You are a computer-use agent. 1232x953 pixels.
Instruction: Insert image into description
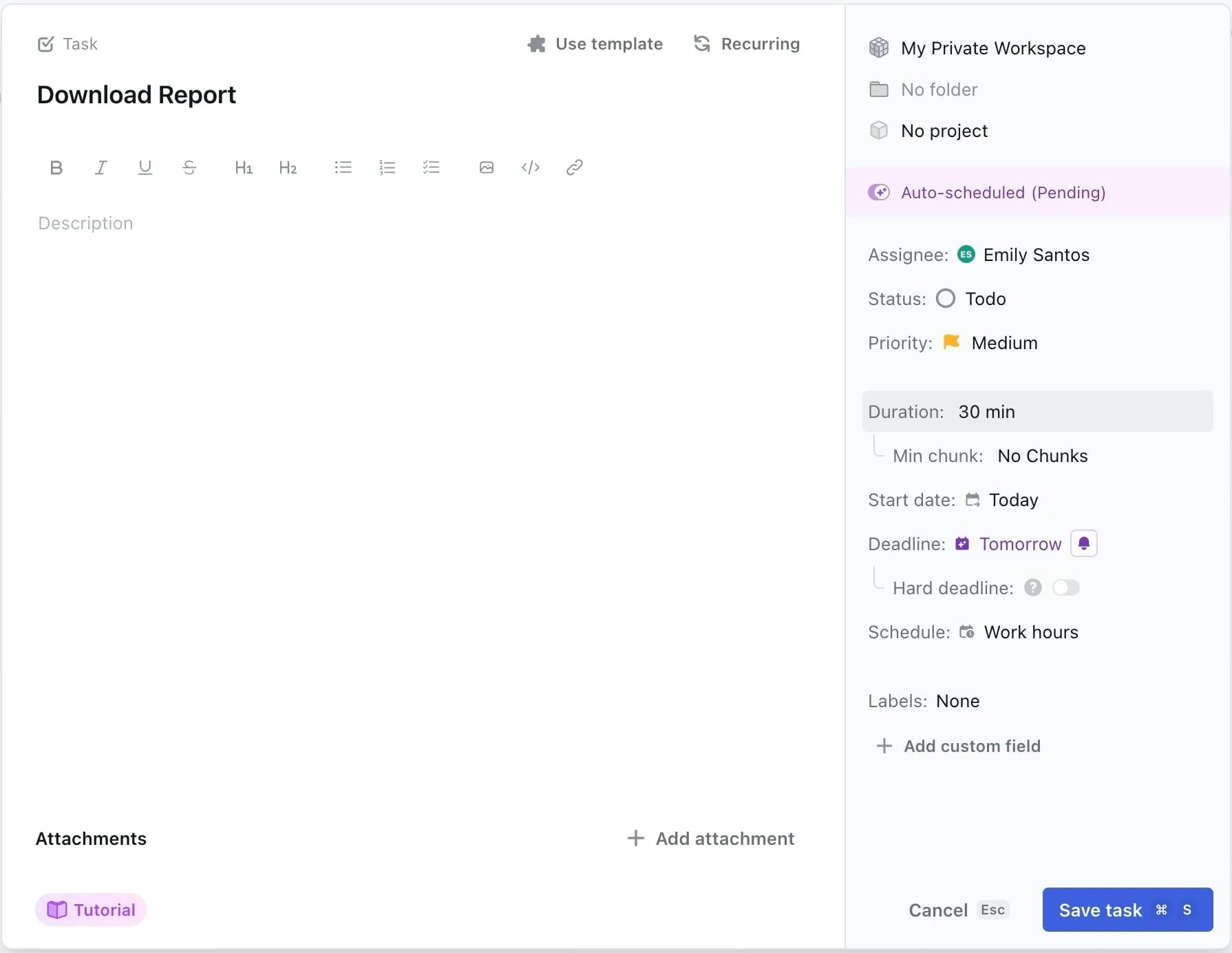[487, 167]
